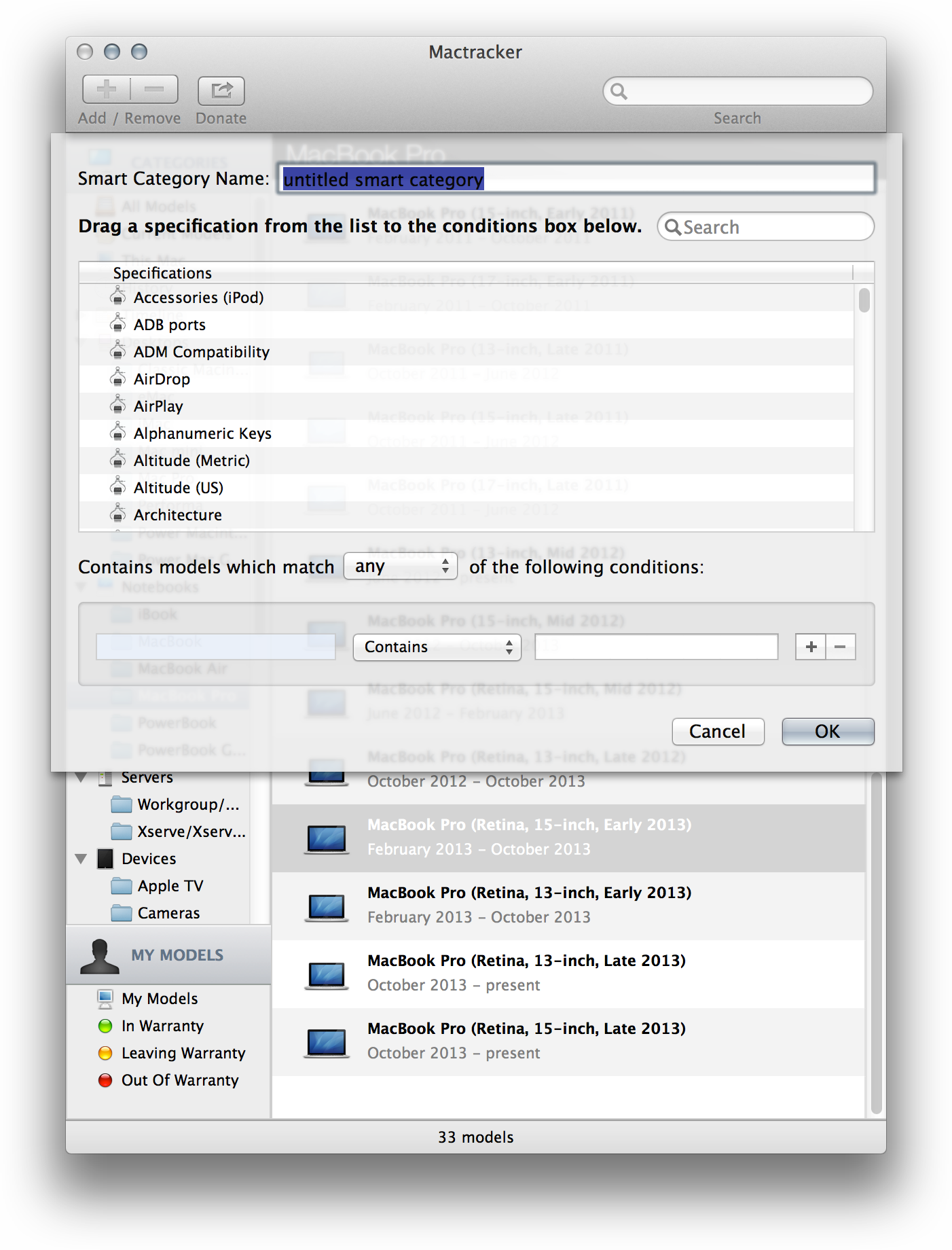The width and height of the screenshot is (952, 1250).
Task: Select the green In Warranty indicator
Action: pos(105,1026)
